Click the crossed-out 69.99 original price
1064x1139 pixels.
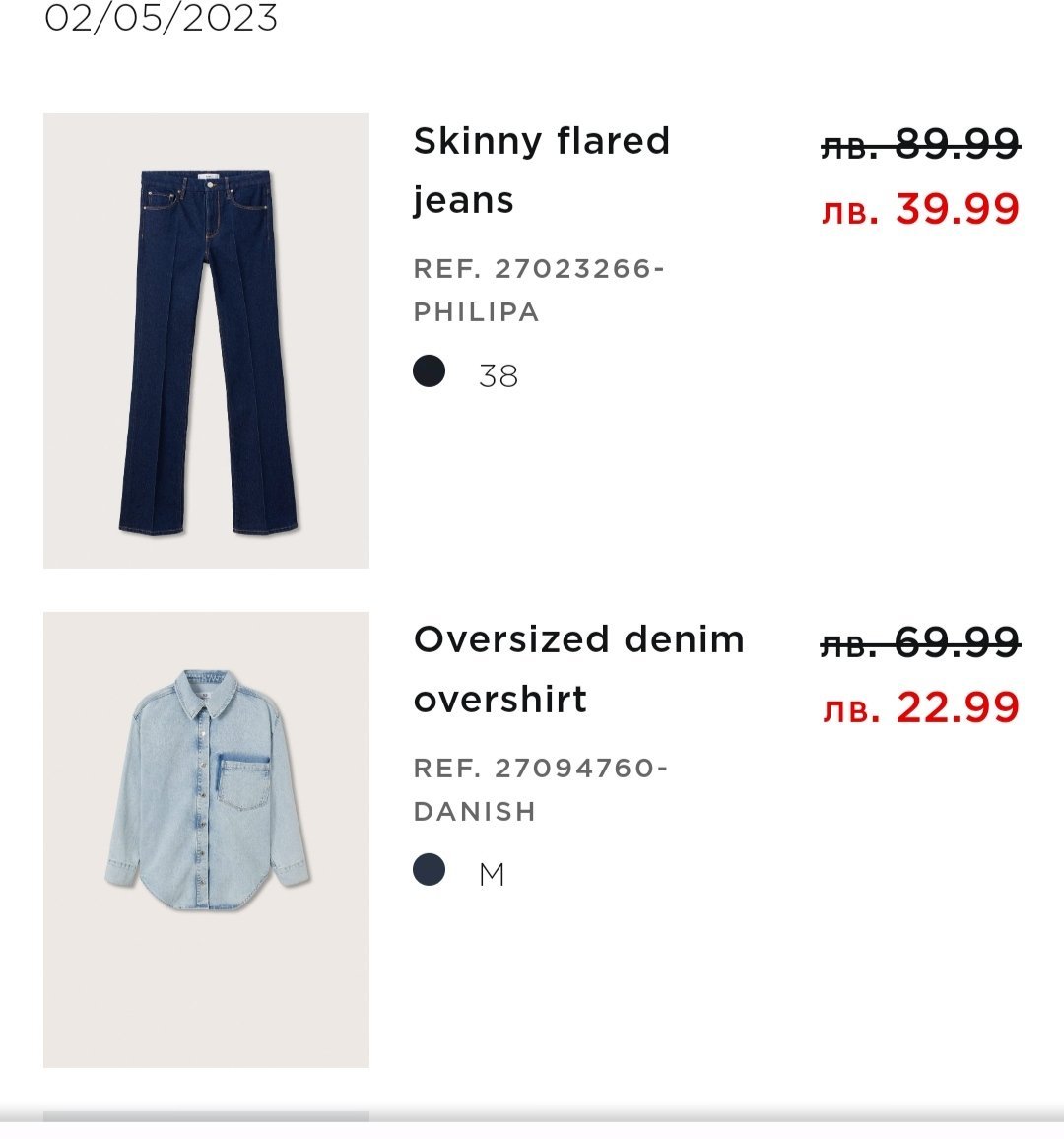pyautogui.click(x=920, y=643)
